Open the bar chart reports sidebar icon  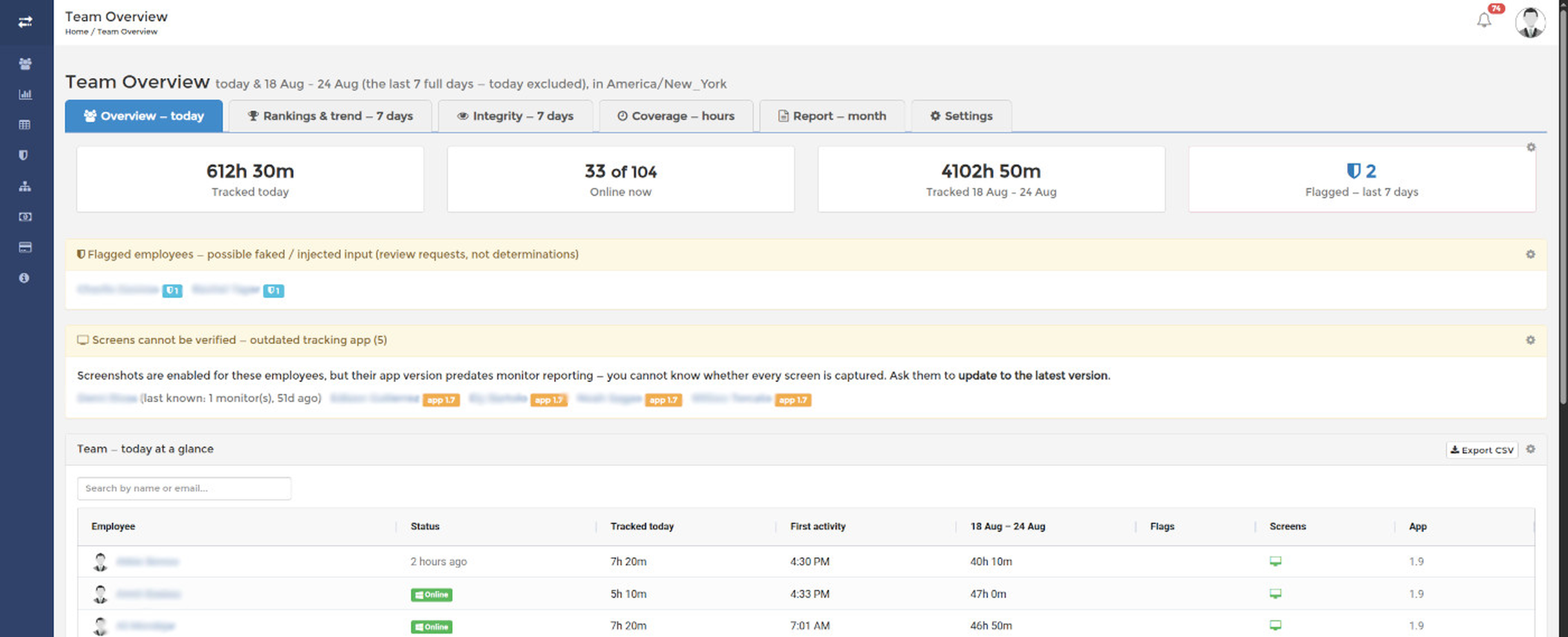[x=25, y=94]
